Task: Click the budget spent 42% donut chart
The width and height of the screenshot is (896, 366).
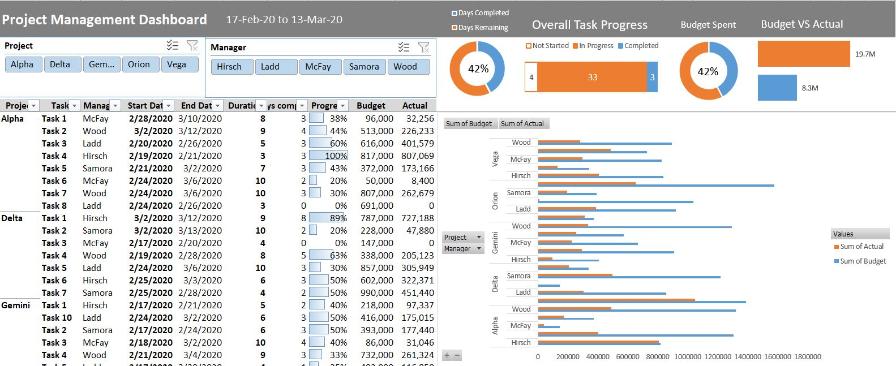Action: 708,71
